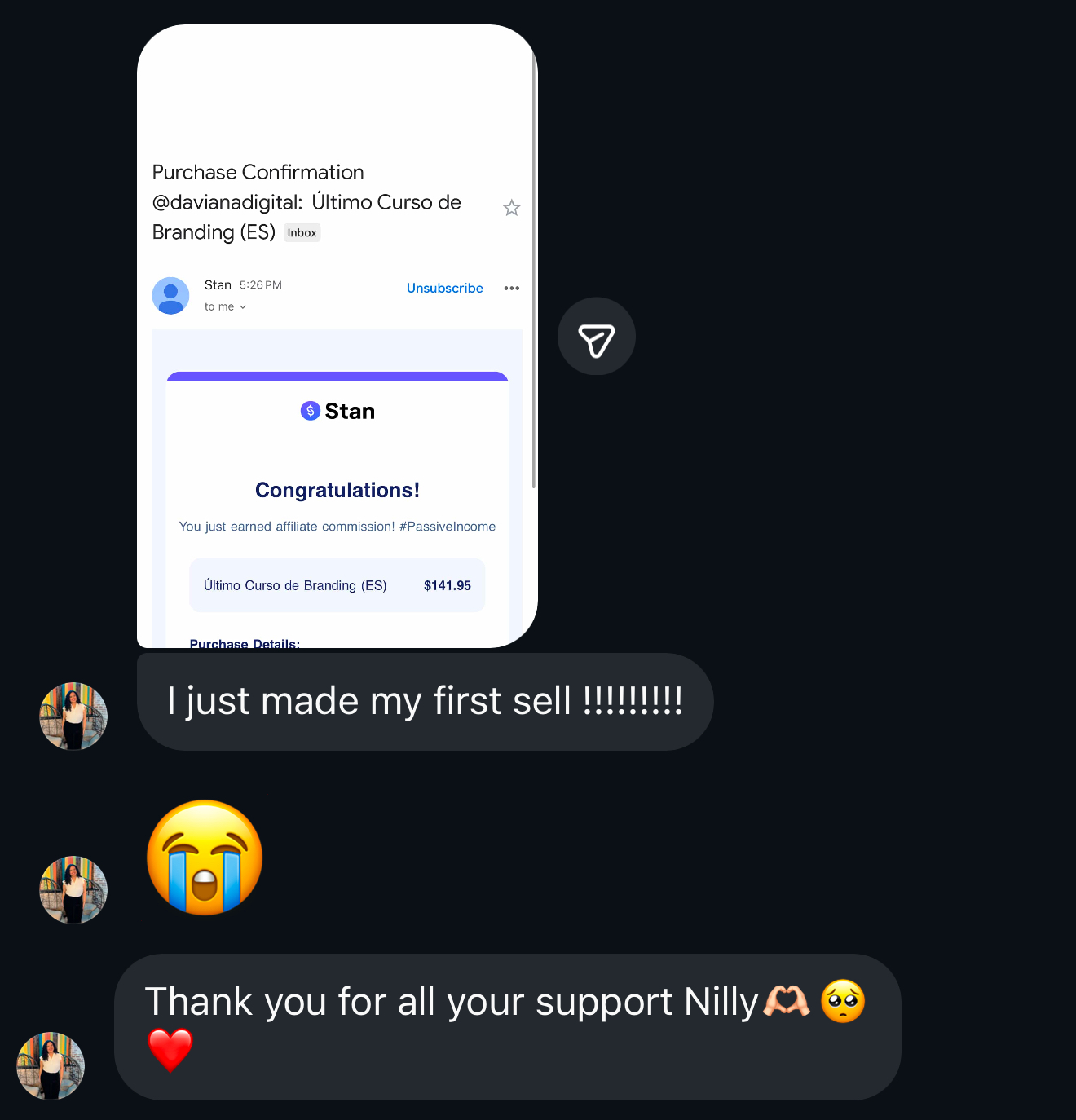Tap the Último Curso de Branding $141.95 row
This screenshot has width=1076, height=1120.
pyautogui.click(x=337, y=585)
